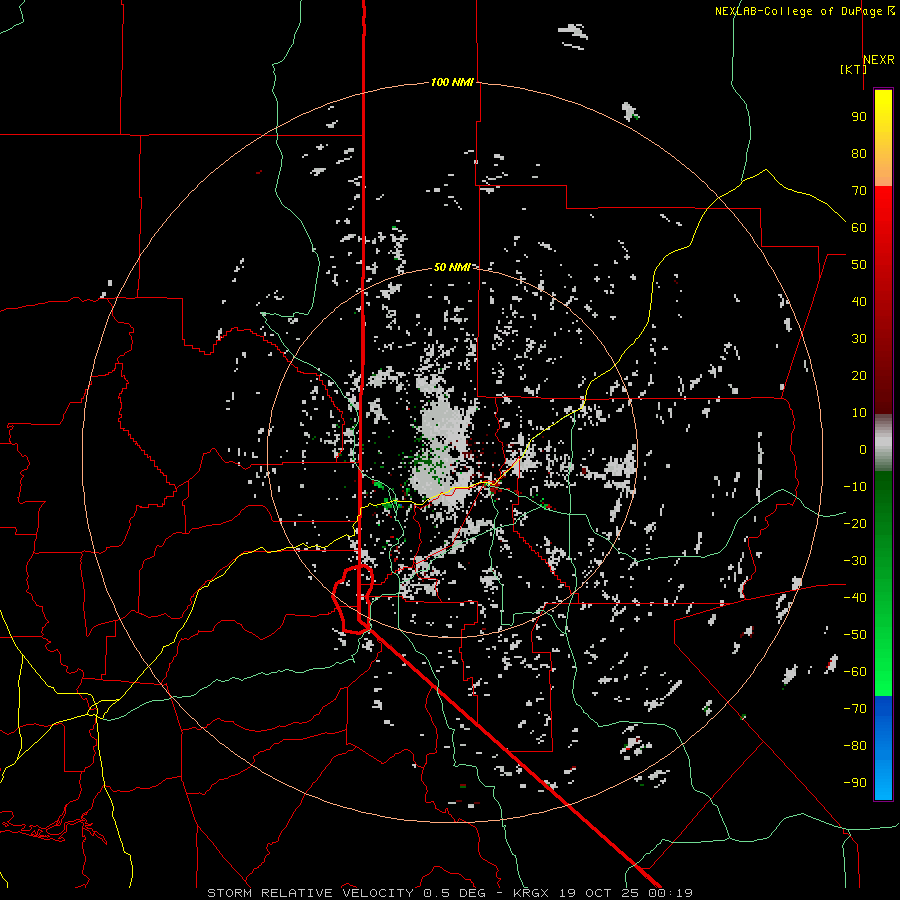Click the positive 60 scale value

pyautogui.click(x=859, y=228)
